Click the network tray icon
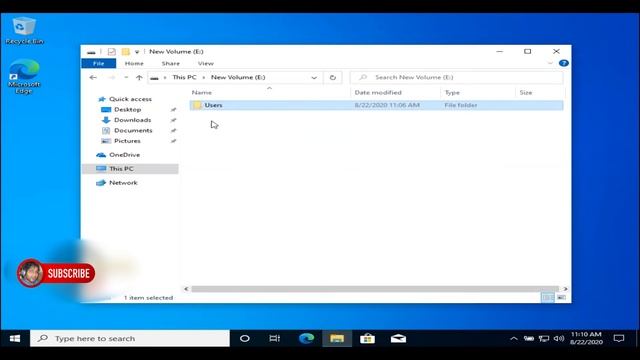This screenshot has height=360, width=640. [544, 339]
